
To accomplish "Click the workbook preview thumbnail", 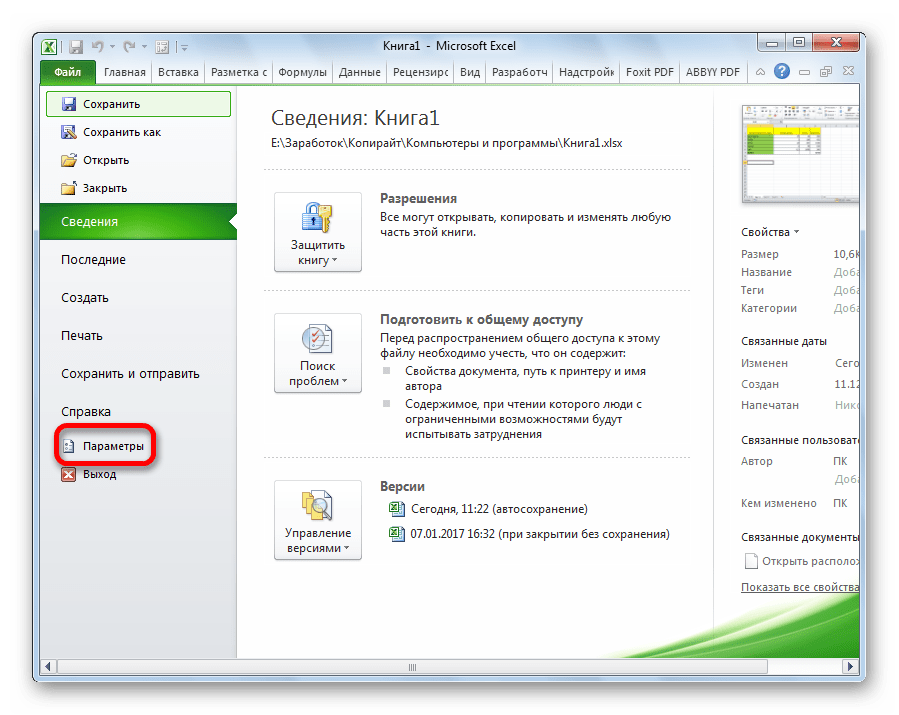I will 800,154.
